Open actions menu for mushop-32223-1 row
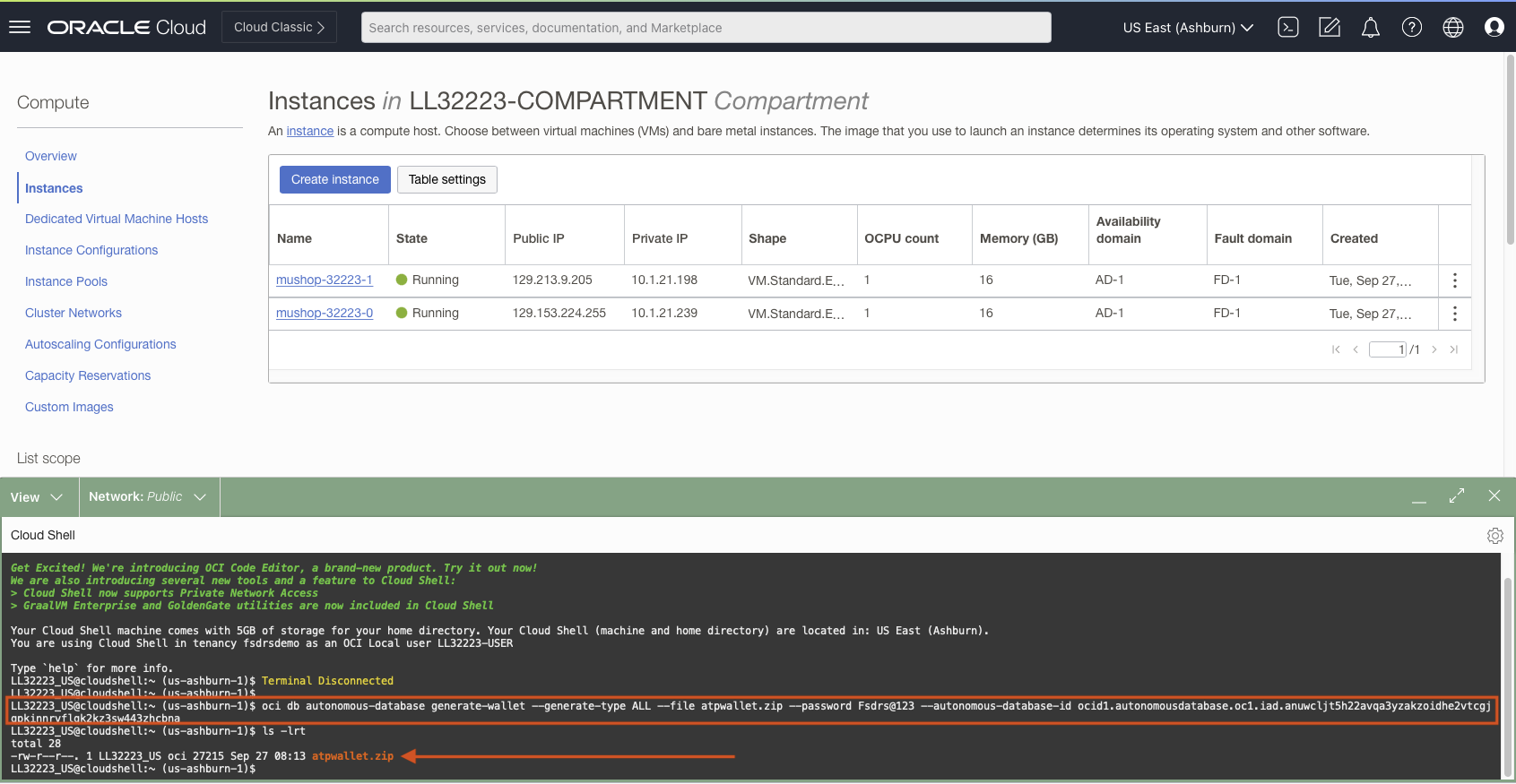 click(1454, 280)
